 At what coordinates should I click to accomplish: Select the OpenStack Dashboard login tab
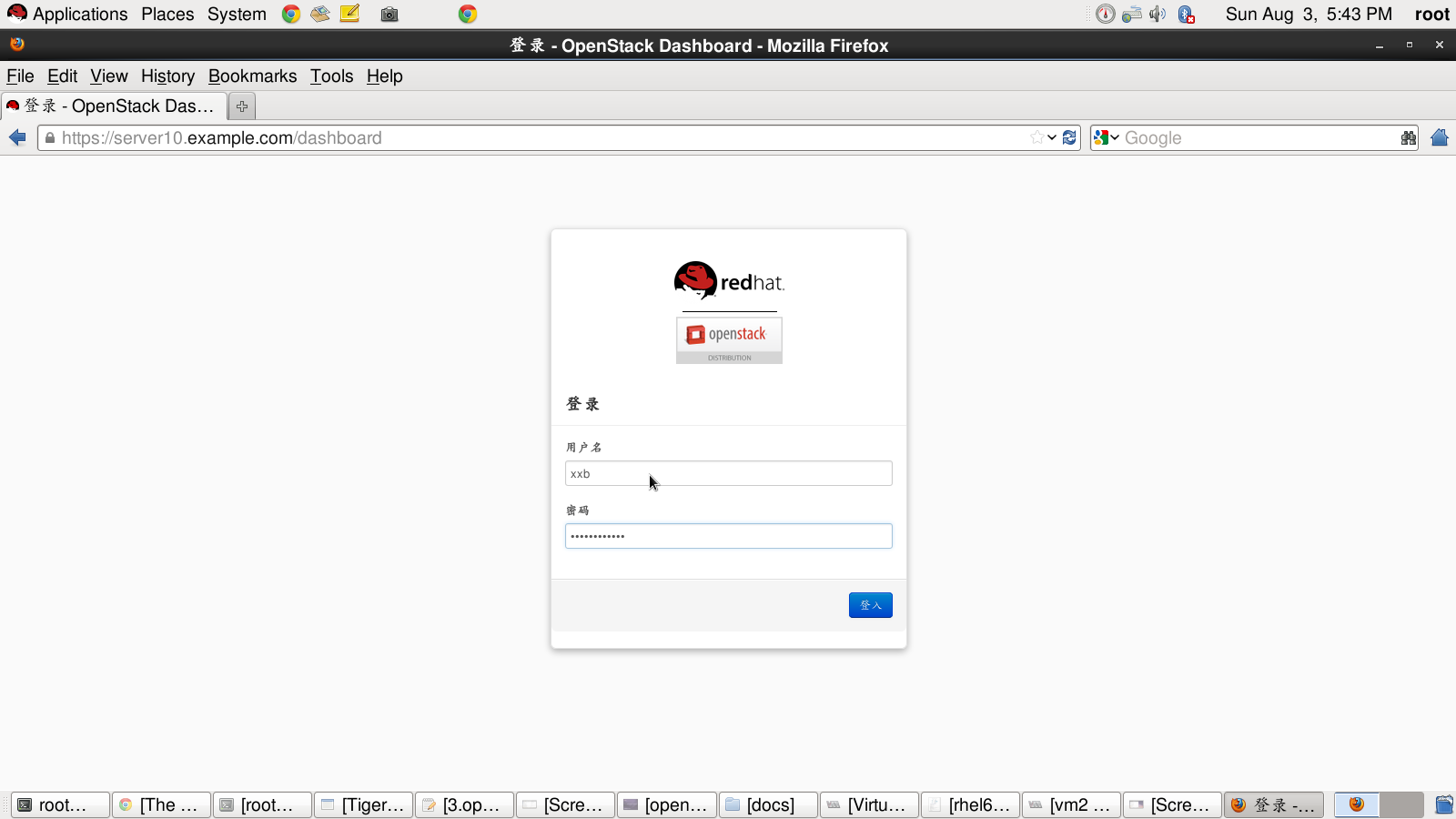114,106
